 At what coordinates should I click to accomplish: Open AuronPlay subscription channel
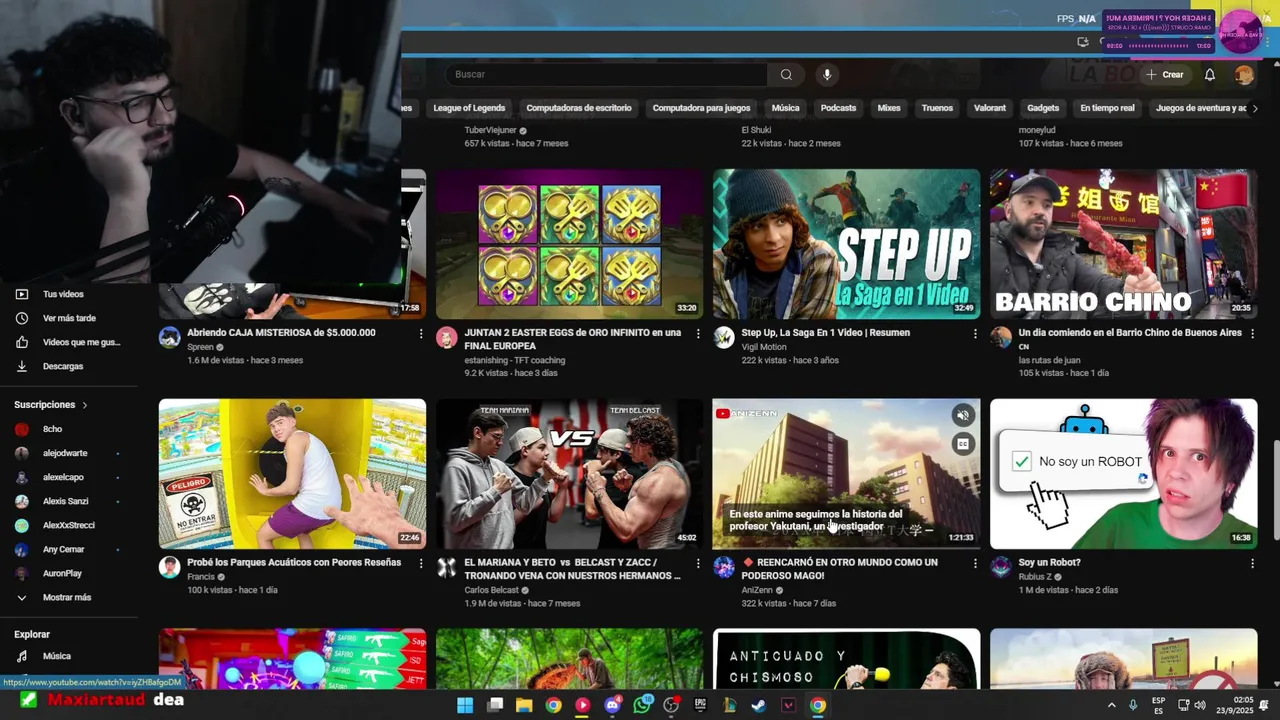pos(62,573)
